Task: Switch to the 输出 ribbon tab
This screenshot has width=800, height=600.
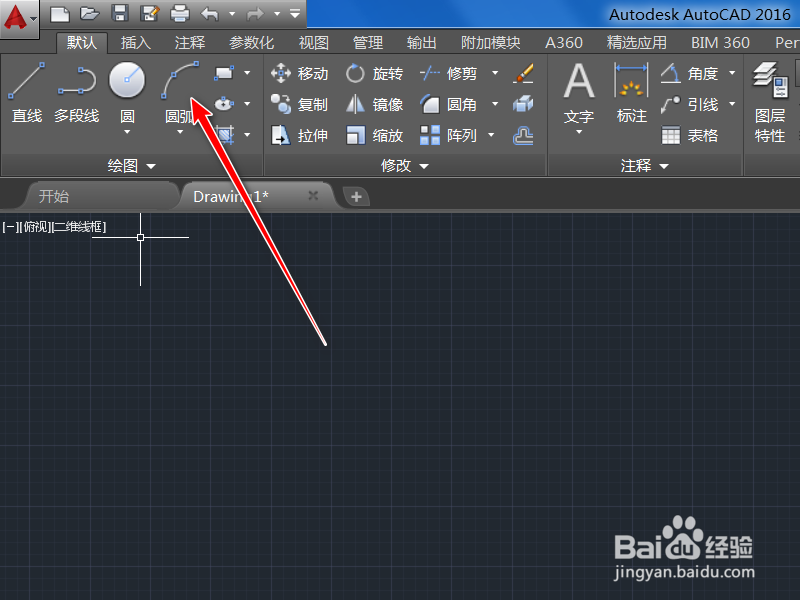Action: tap(422, 43)
